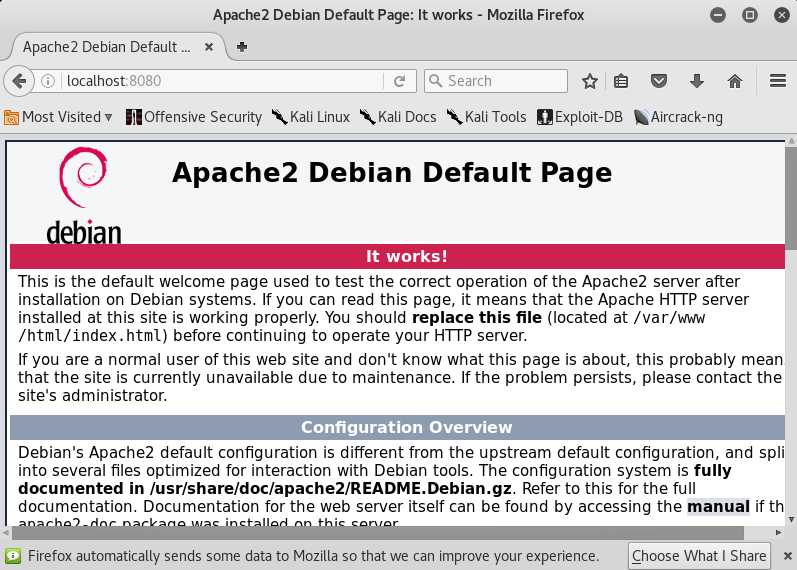Click the search magnifier icon

(x=435, y=80)
